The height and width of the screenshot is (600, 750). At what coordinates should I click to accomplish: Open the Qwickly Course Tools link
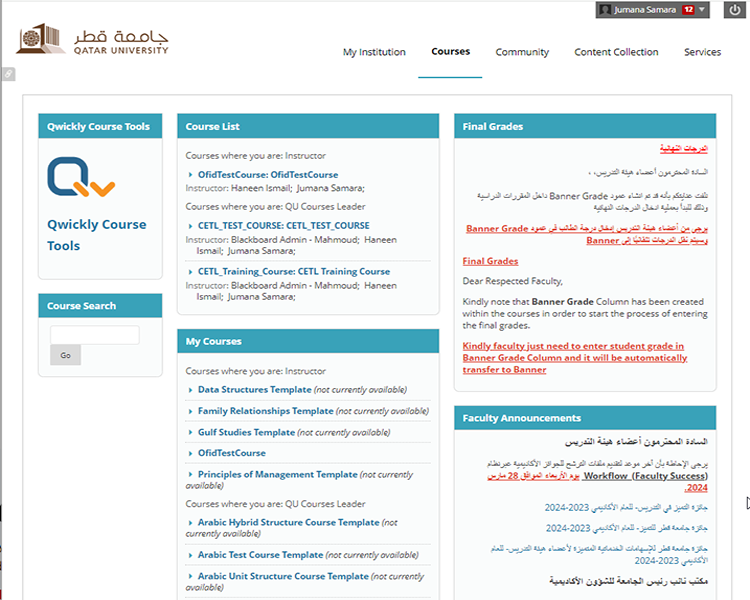pos(96,235)
